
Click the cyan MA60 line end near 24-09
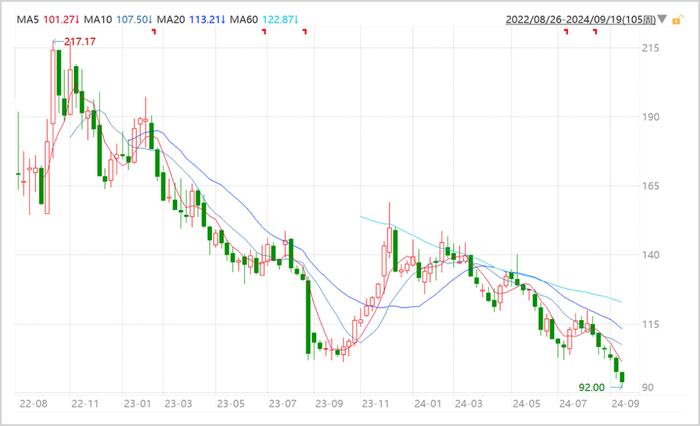click(620, 301)
